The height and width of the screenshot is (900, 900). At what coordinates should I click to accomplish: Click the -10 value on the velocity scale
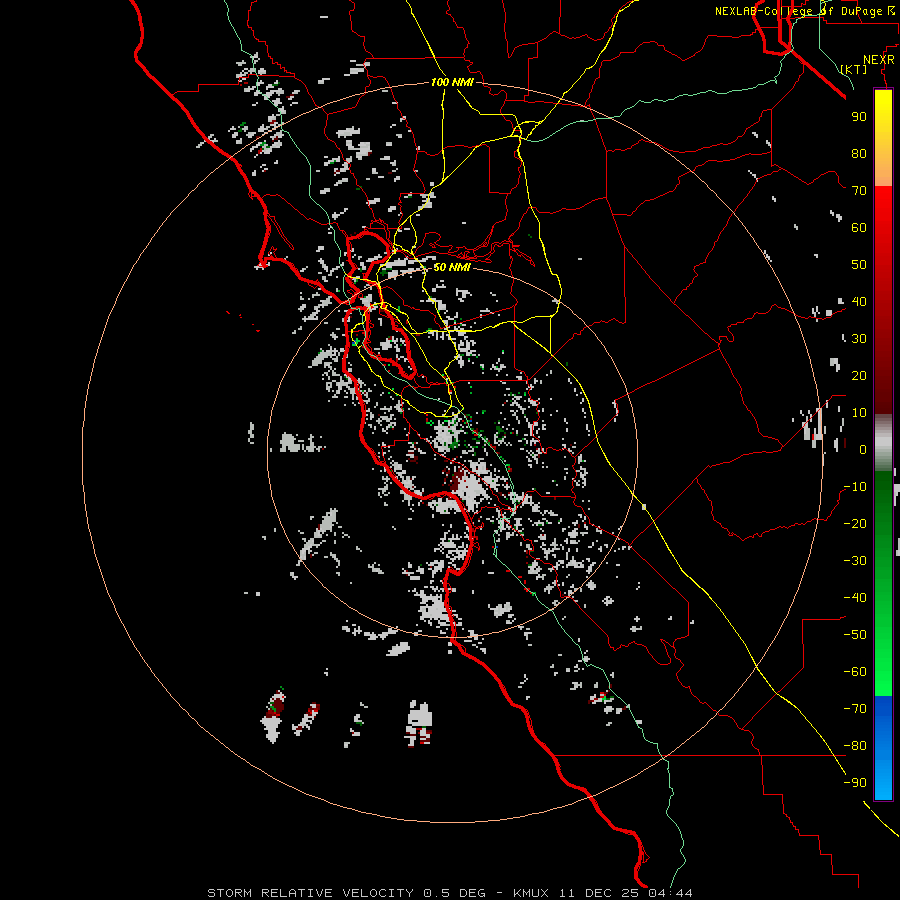pos(855,487)
